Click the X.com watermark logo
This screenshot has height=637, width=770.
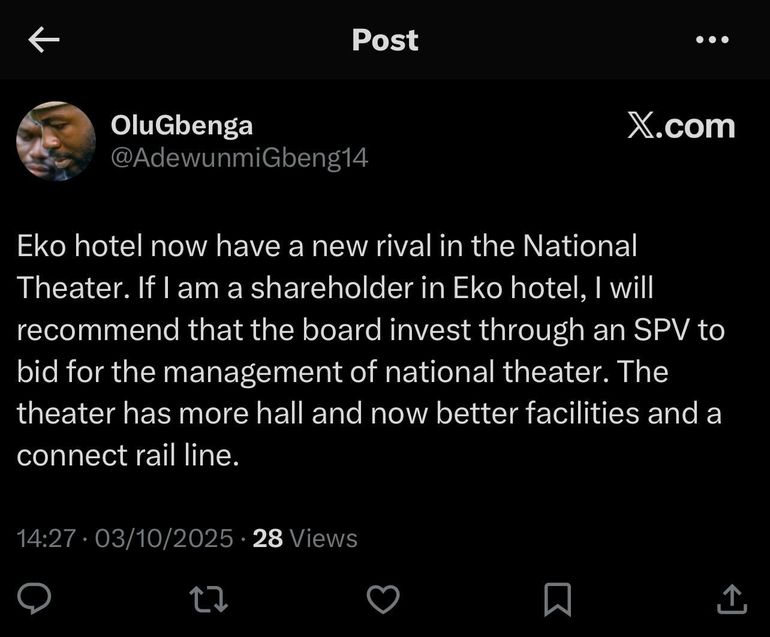(681, 126)
